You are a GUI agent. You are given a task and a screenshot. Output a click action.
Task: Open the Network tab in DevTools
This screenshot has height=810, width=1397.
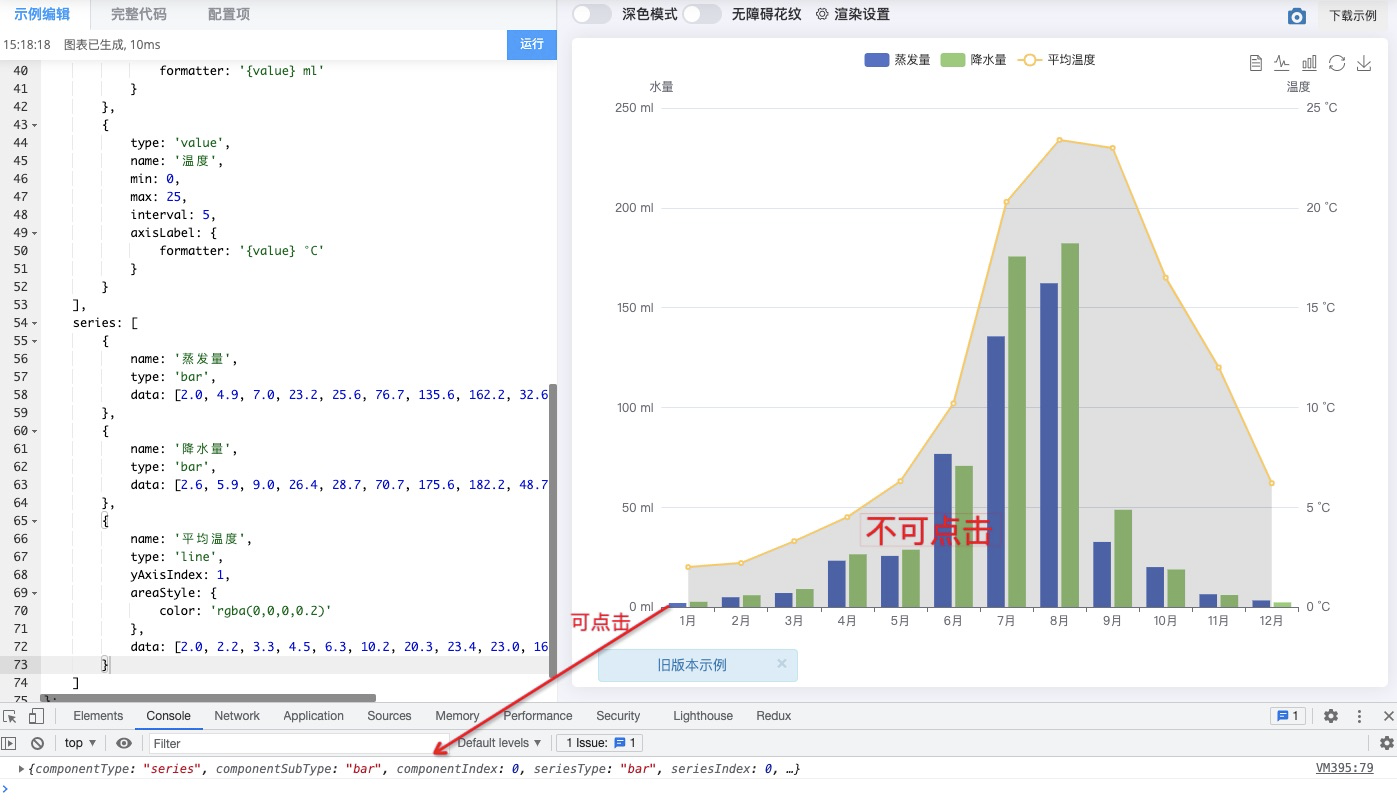[236, 716]
